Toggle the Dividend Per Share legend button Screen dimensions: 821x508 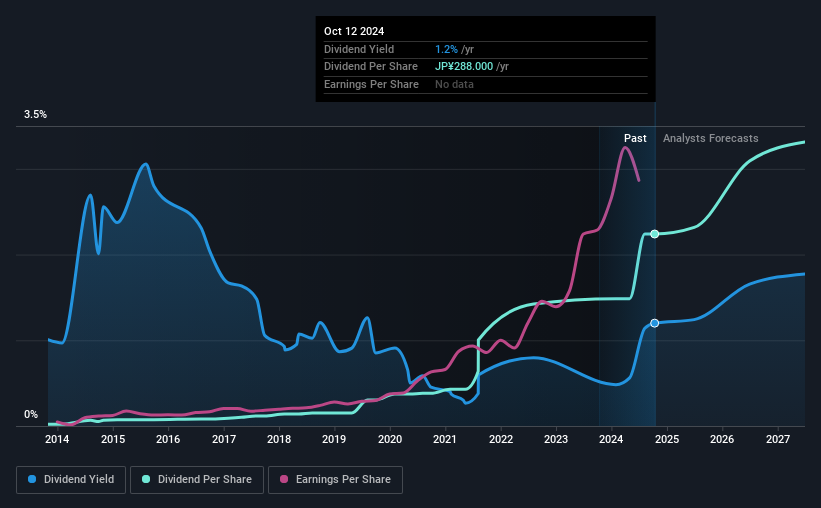197,480
